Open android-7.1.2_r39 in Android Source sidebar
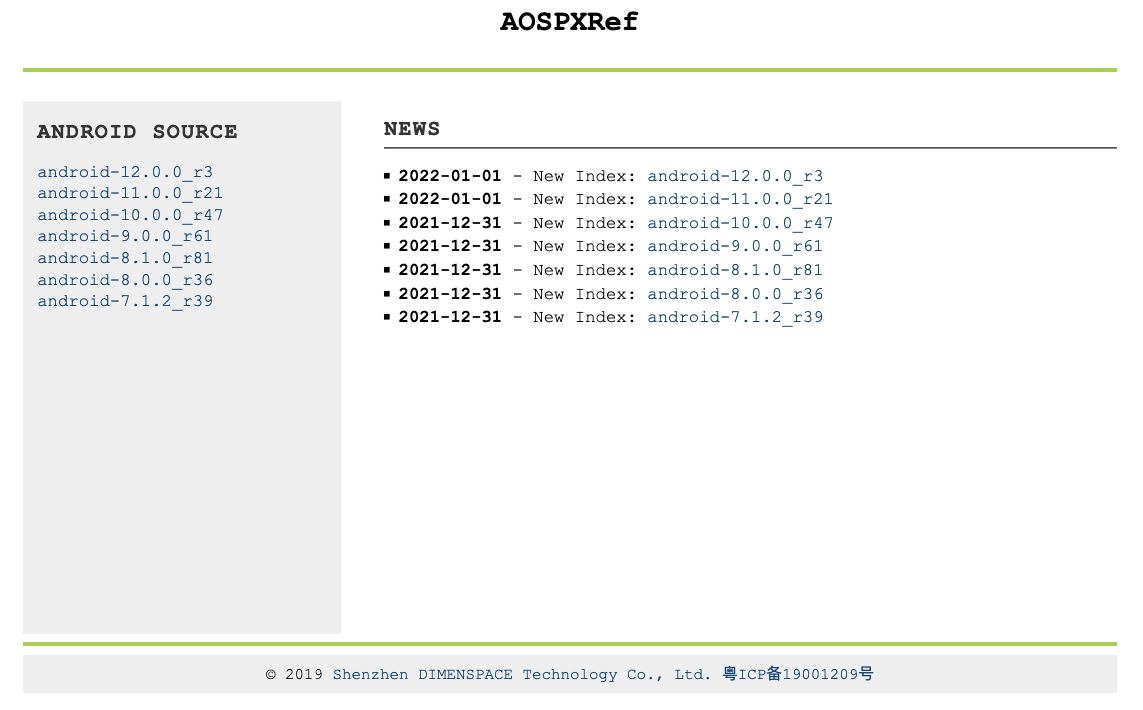This screenshot has width=1143, height=710. click(125, 301)
